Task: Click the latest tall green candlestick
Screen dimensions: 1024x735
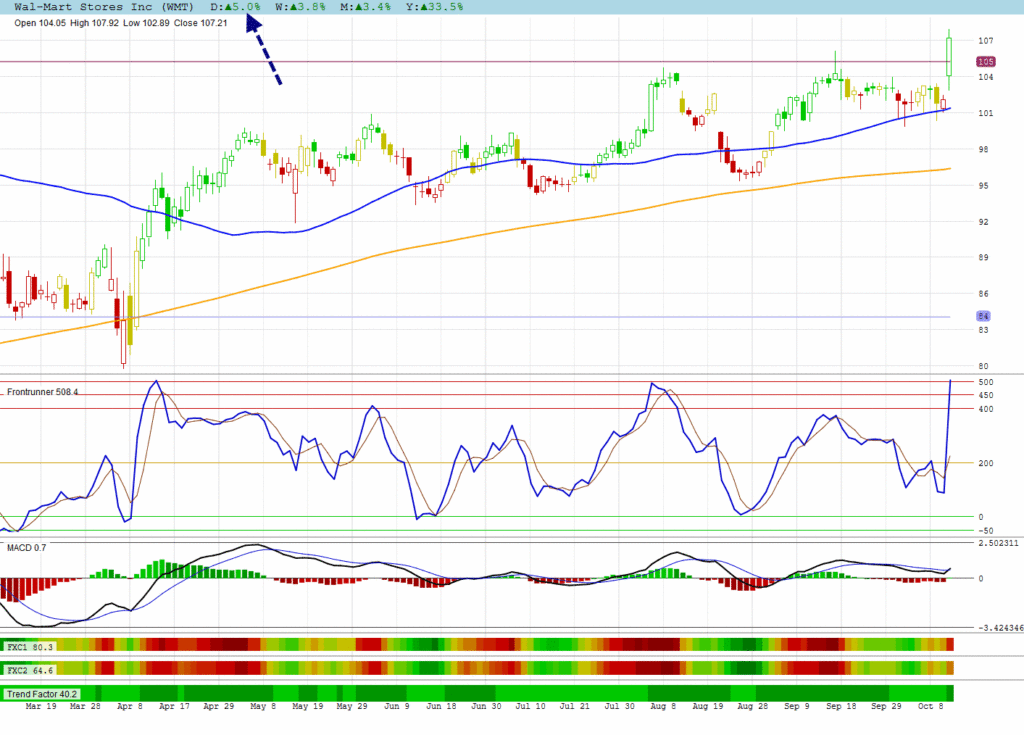Action: click(x=948, y=55)
